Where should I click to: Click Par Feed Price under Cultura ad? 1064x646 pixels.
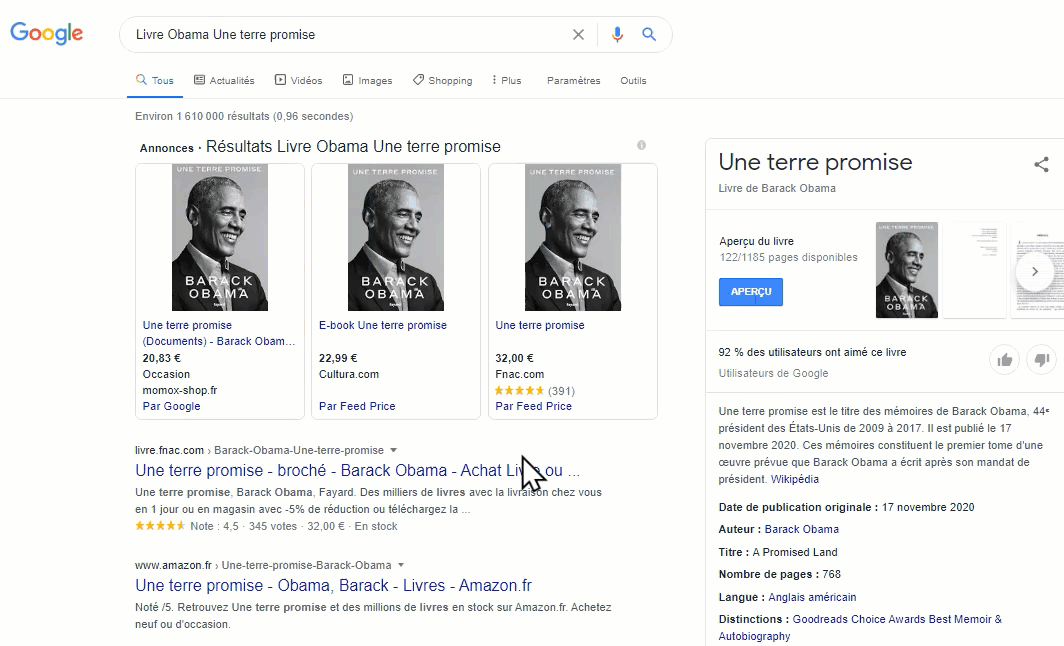[357, 406]
